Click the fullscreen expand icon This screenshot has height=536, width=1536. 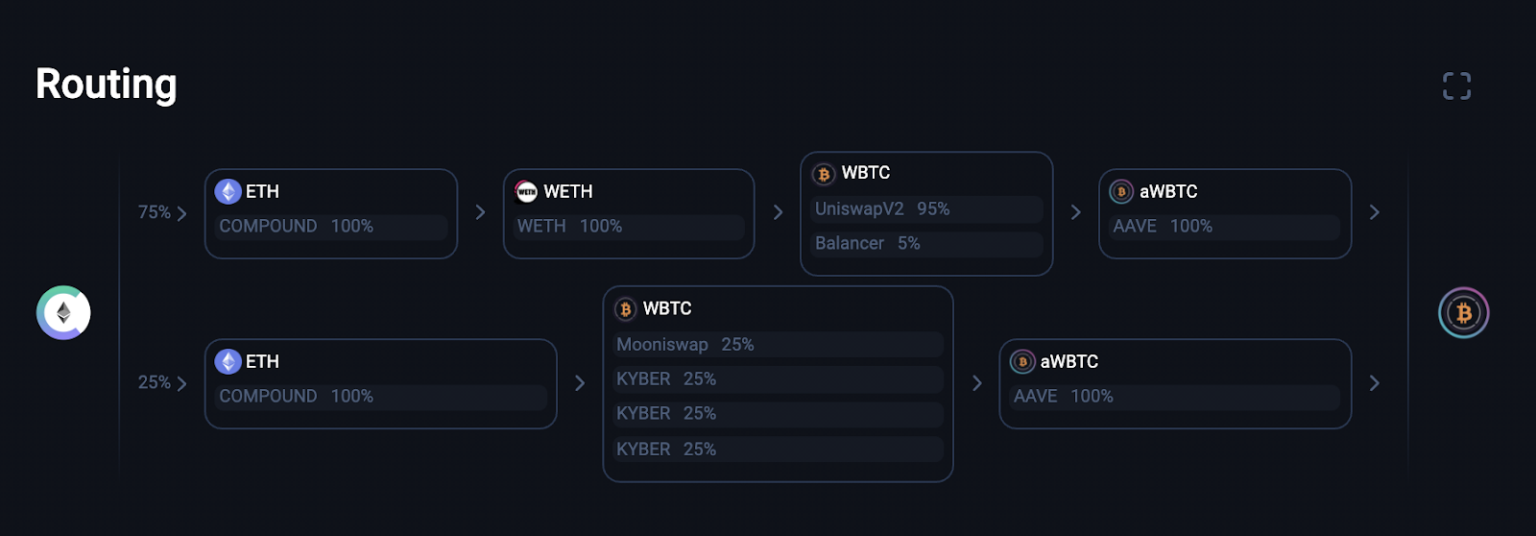[x=1456, y=86]
